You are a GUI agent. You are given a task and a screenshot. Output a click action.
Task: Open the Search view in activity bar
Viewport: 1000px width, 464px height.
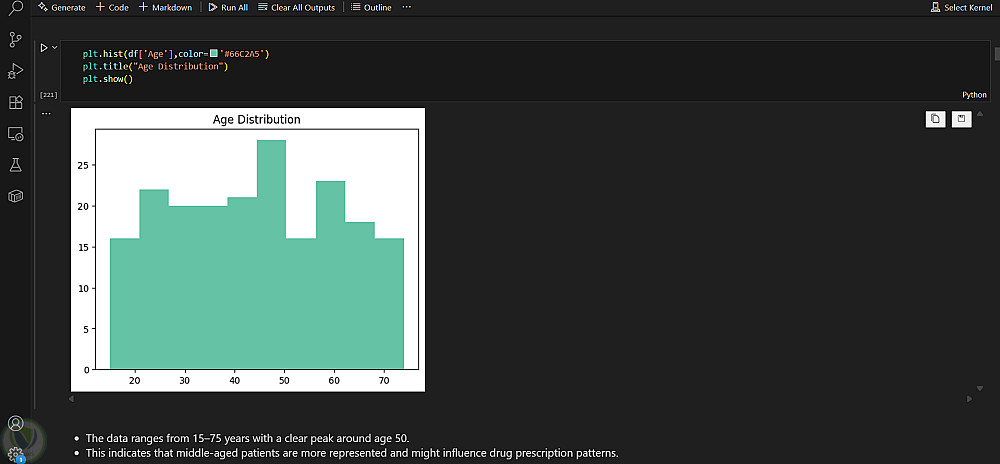[x=15, y=9]
